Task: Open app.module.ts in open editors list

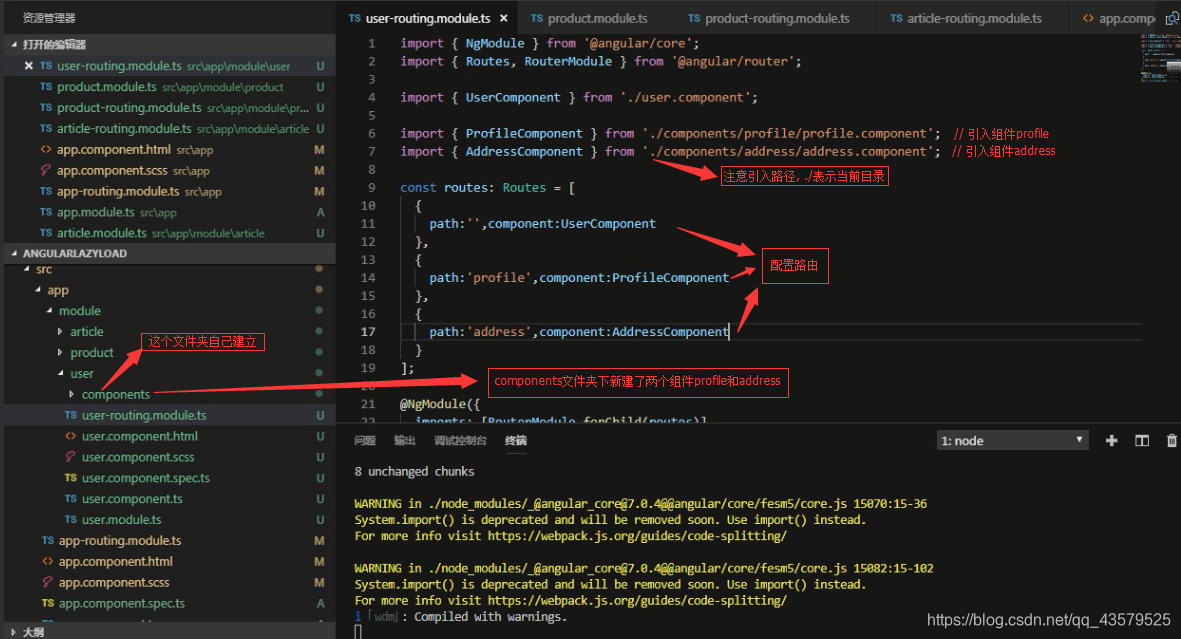Action: 169,212
